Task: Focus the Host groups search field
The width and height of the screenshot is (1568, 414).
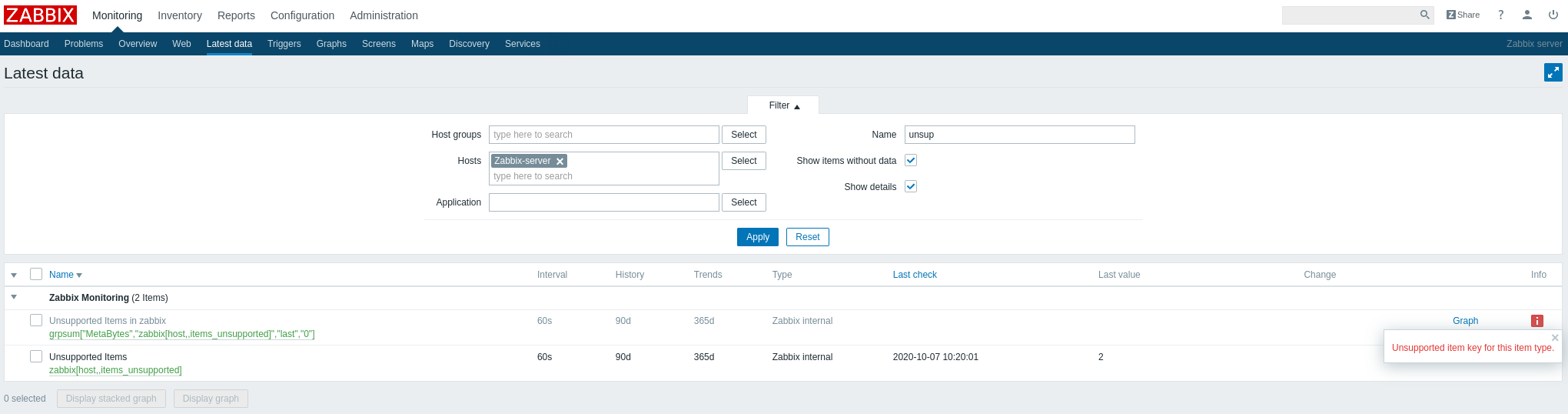Action: (x=604, y=135)
